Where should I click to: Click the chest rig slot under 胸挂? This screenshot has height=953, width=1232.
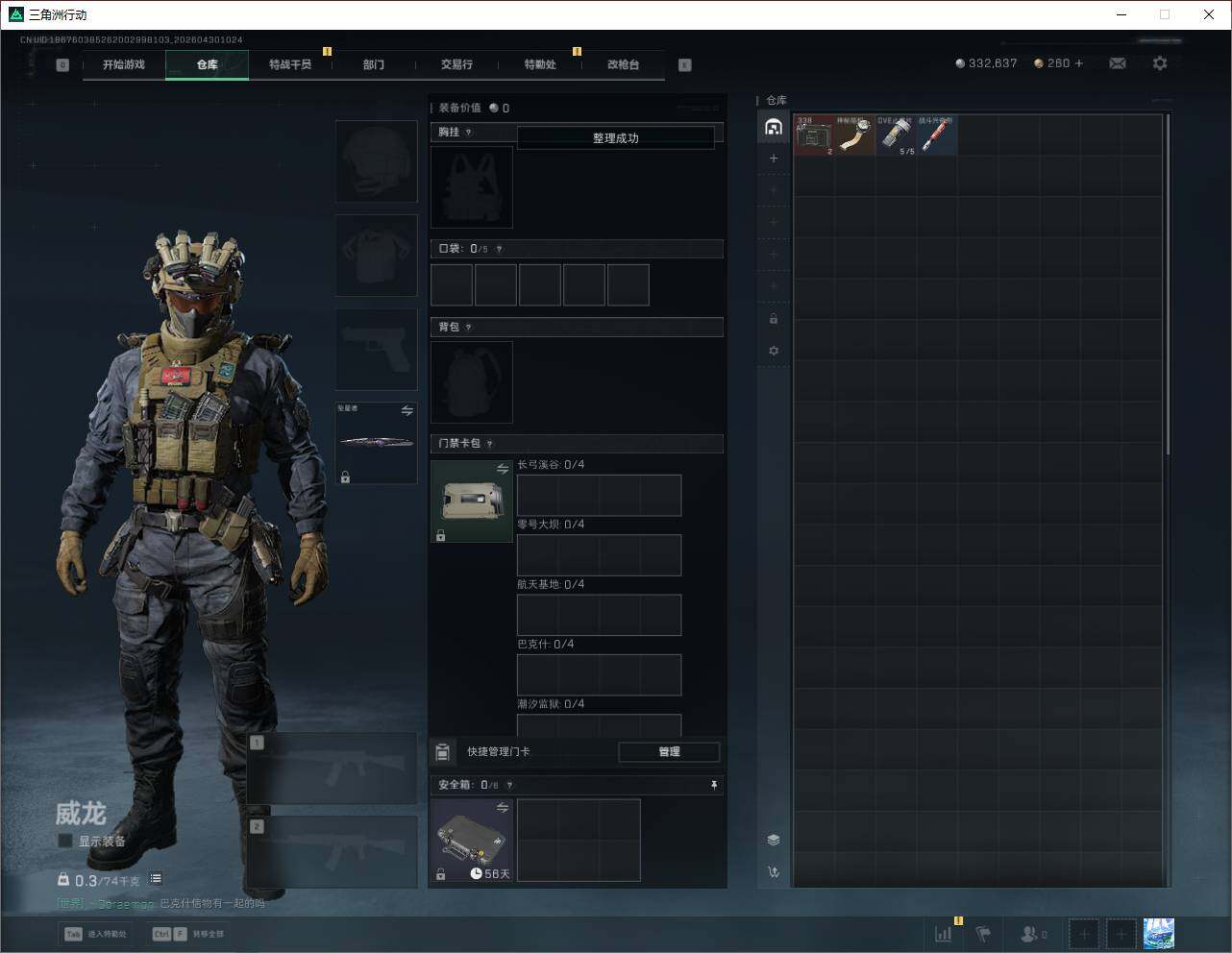(x=472, y=186)
